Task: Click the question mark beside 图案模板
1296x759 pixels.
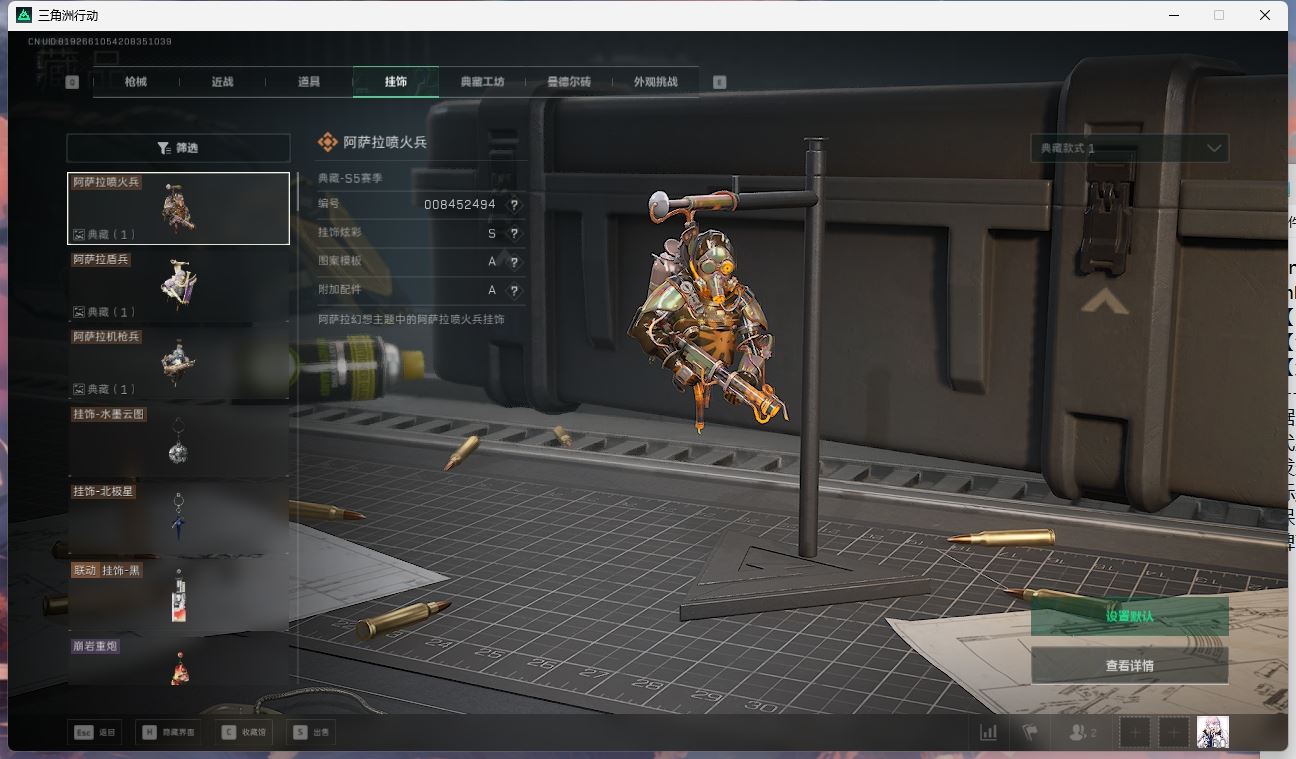Action: (514, 262)
